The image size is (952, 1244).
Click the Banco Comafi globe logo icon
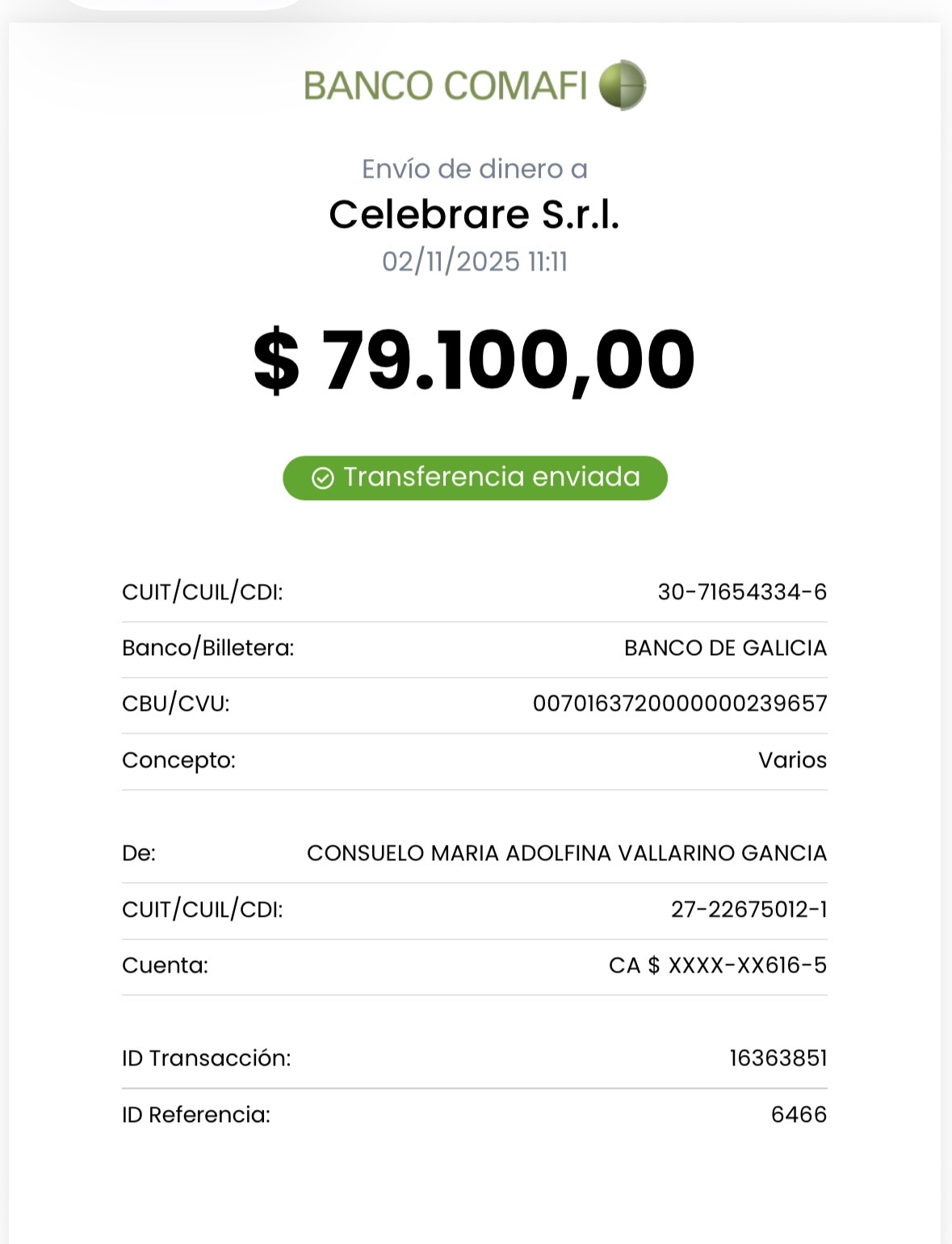pos(623,85)
